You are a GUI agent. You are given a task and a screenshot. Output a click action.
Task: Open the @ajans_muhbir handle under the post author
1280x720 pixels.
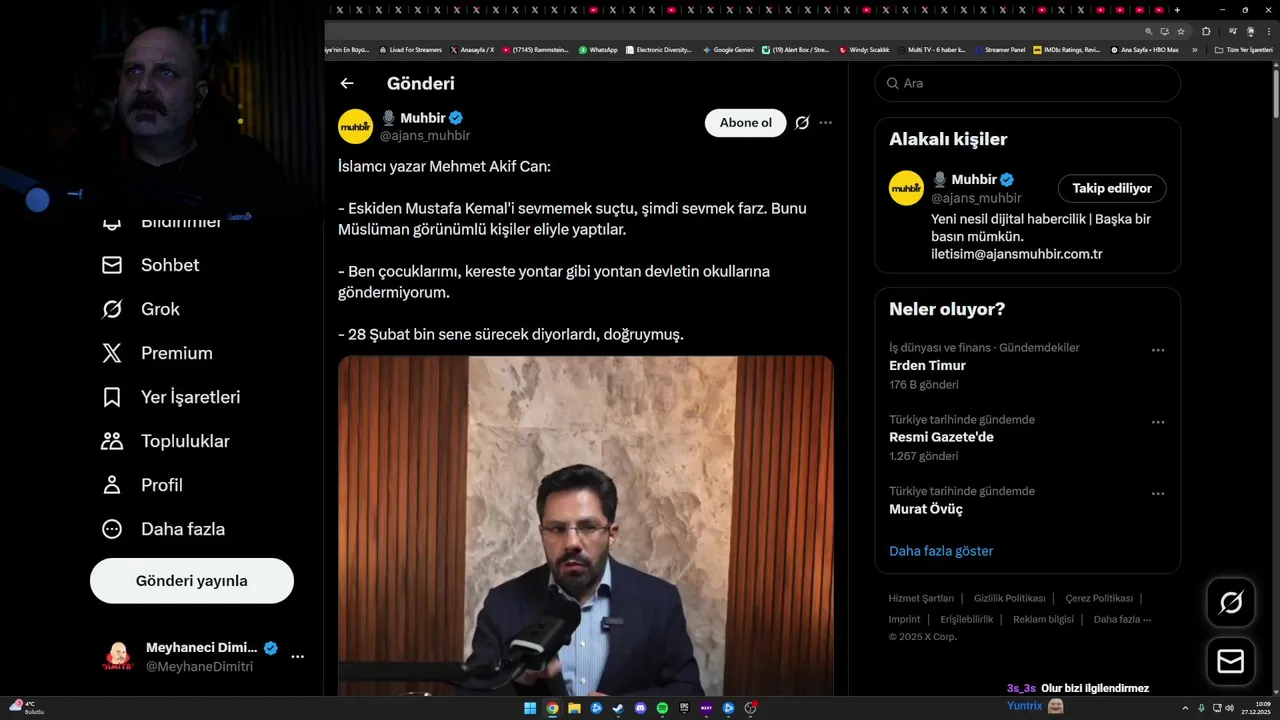point(425,136)
